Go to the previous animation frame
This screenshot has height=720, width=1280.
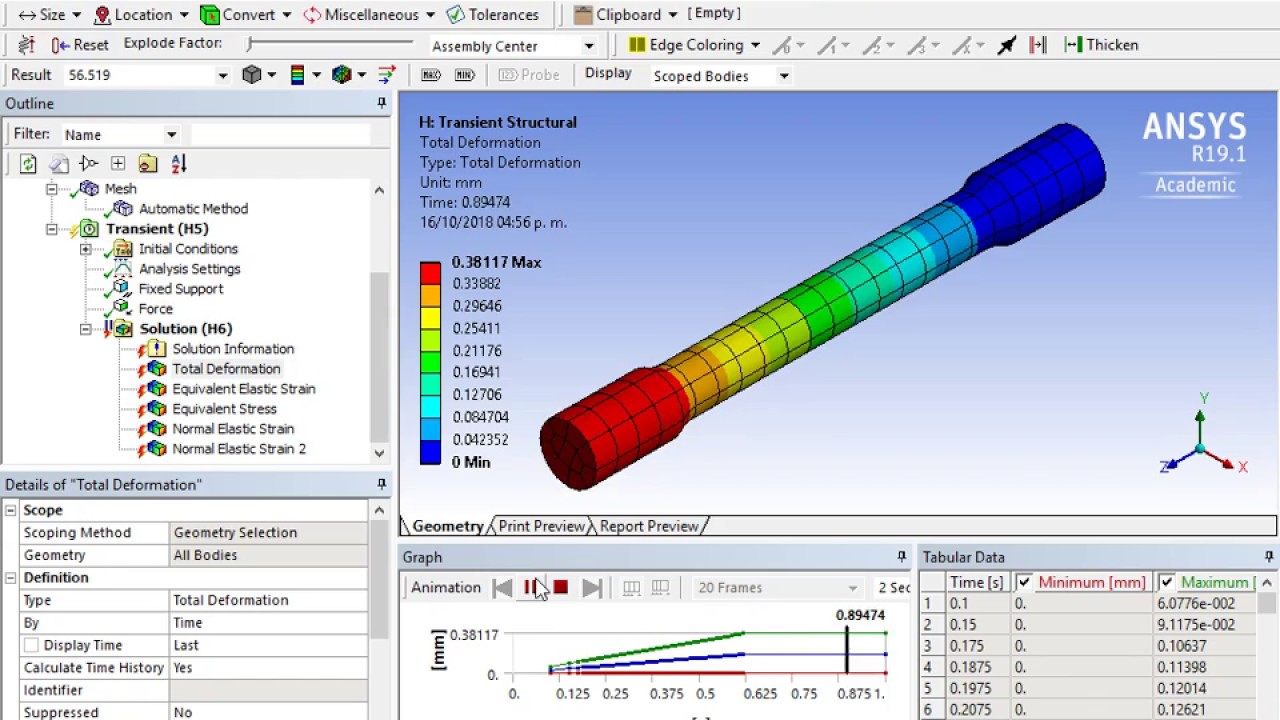(502, 588)
